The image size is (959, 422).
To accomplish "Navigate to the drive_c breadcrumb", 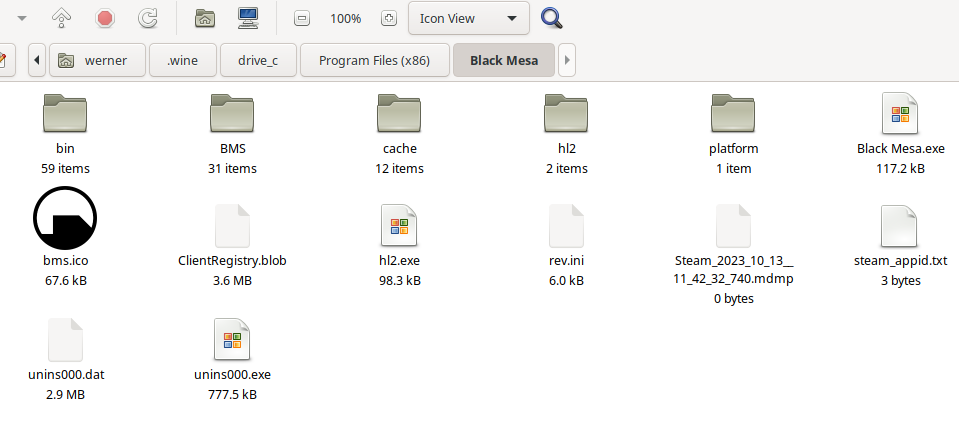I will point(258,60).
